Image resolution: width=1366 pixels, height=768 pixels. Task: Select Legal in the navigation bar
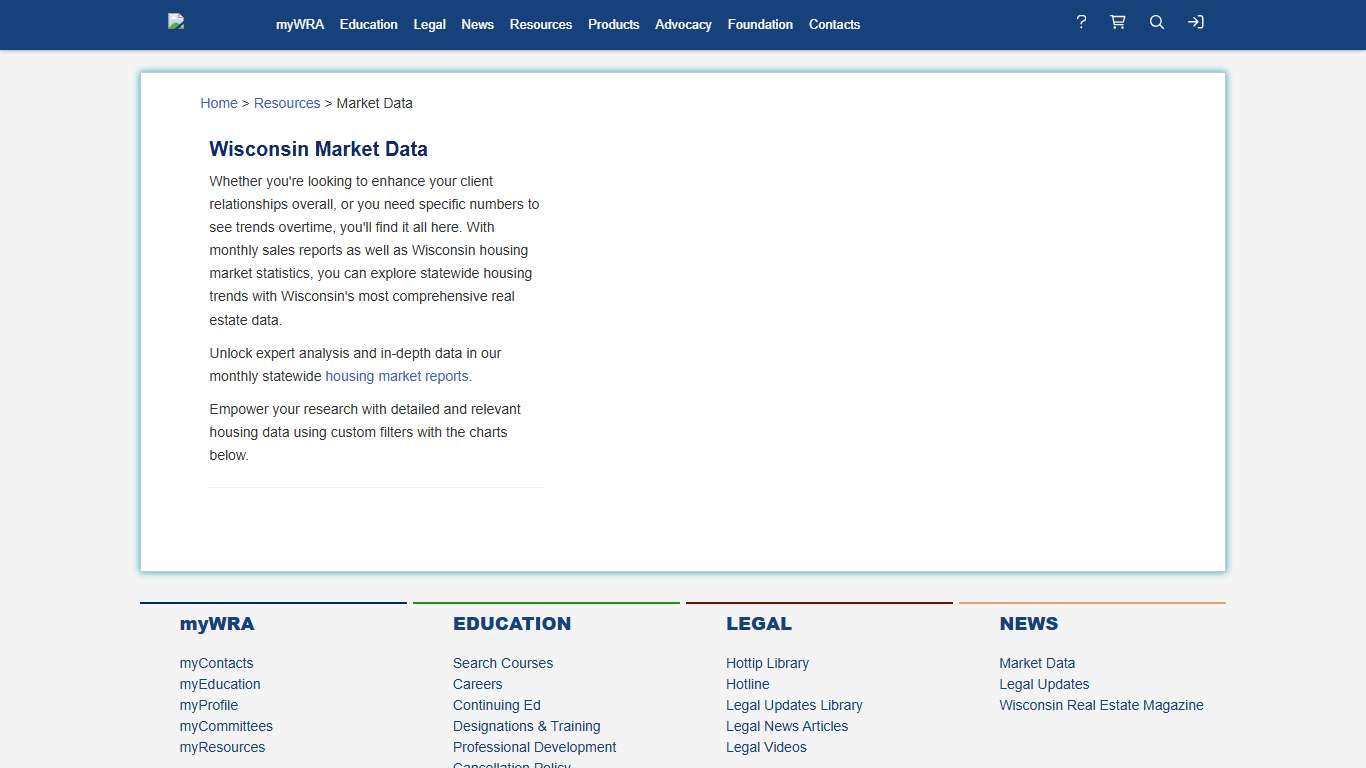429,24
